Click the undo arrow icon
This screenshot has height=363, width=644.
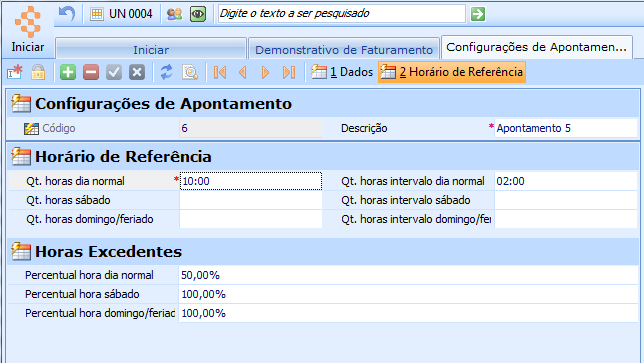pyautogui.click(x=67, y=14)
